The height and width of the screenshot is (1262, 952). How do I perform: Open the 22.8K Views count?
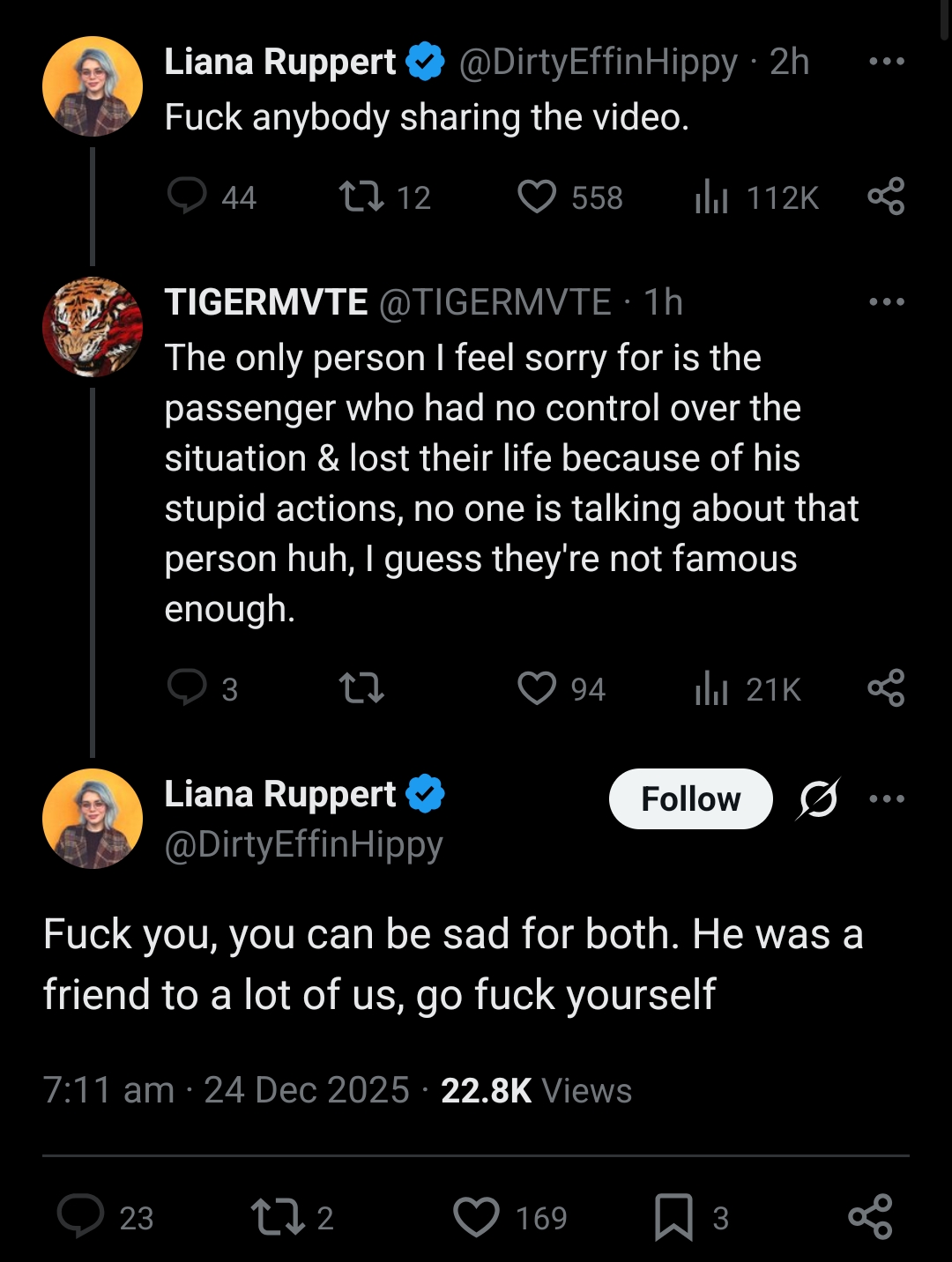coord(536,1090)
